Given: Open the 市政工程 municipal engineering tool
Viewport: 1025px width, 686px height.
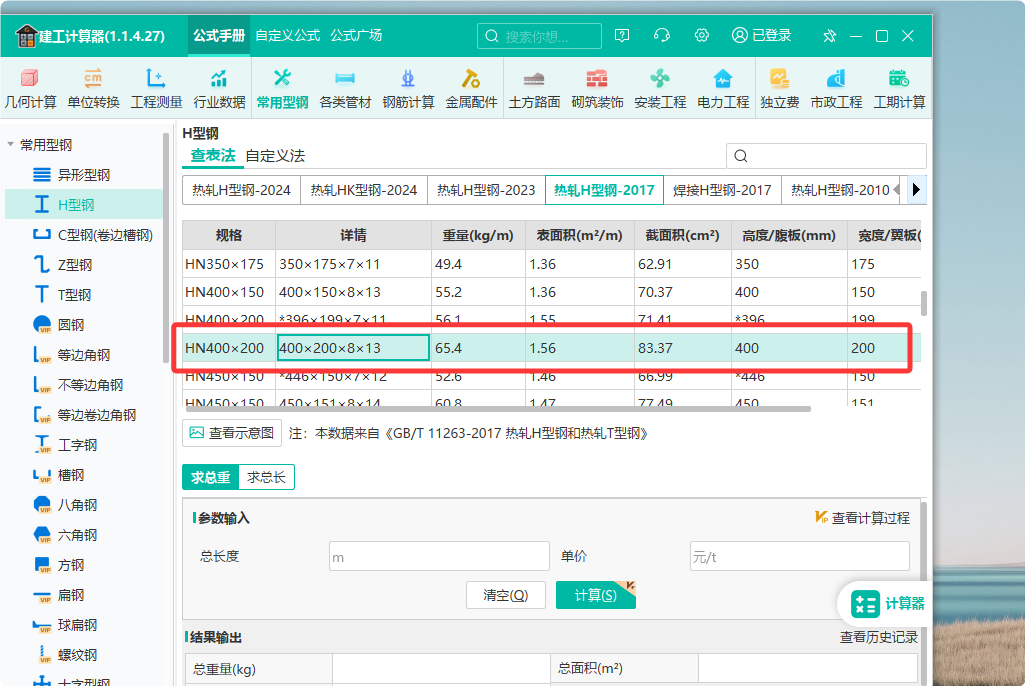Looking at the screenshot, I should point(836,88).
